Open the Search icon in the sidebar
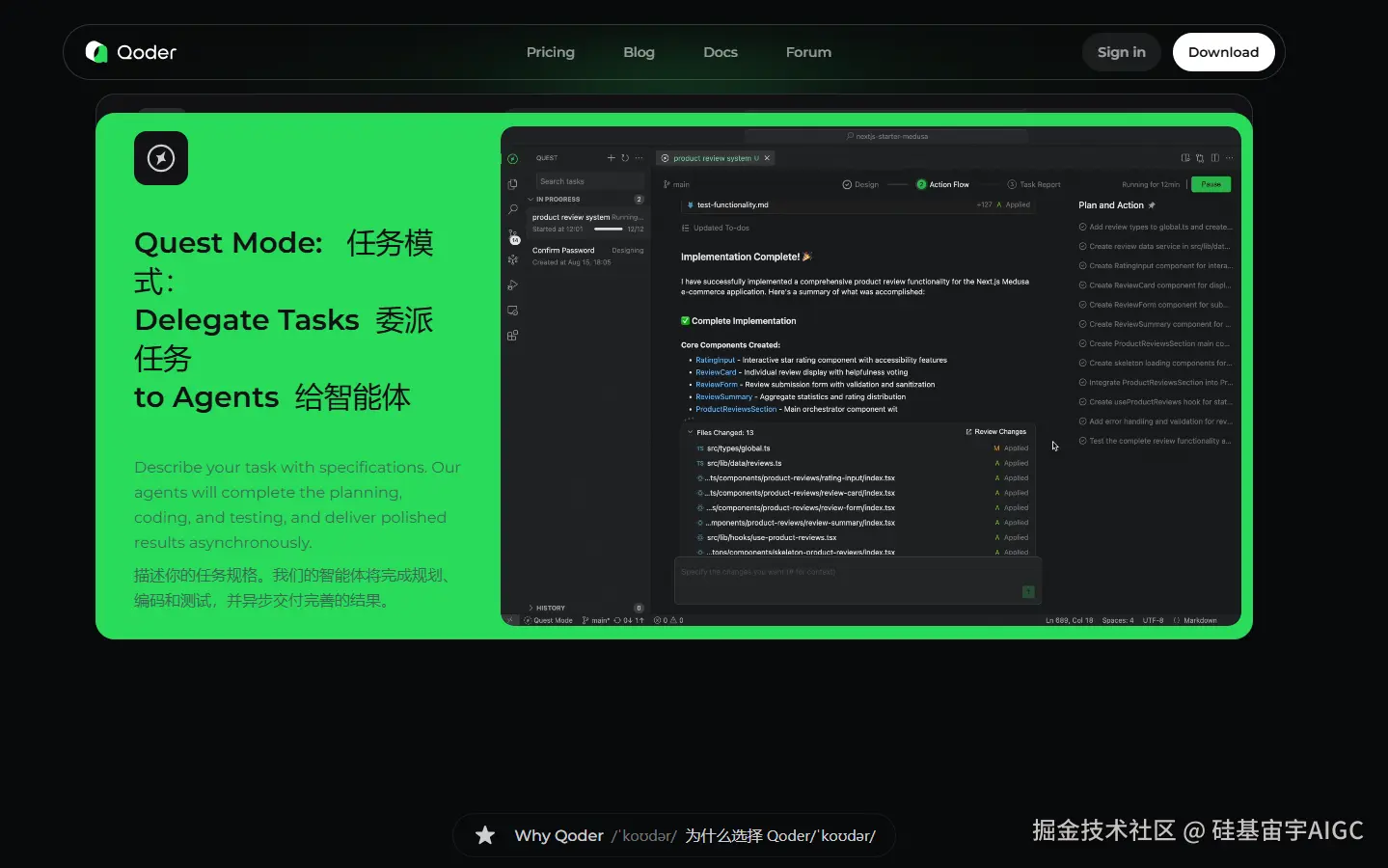Screen dimensions: 1388x868 [512, 208]
